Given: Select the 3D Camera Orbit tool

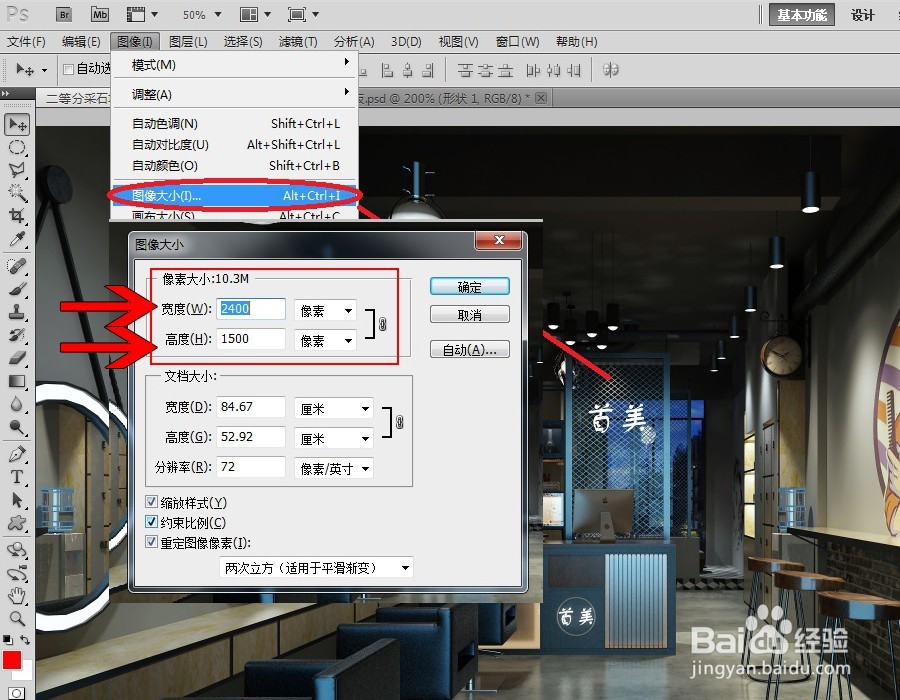Looking at the screenshot, I should 17,573.
